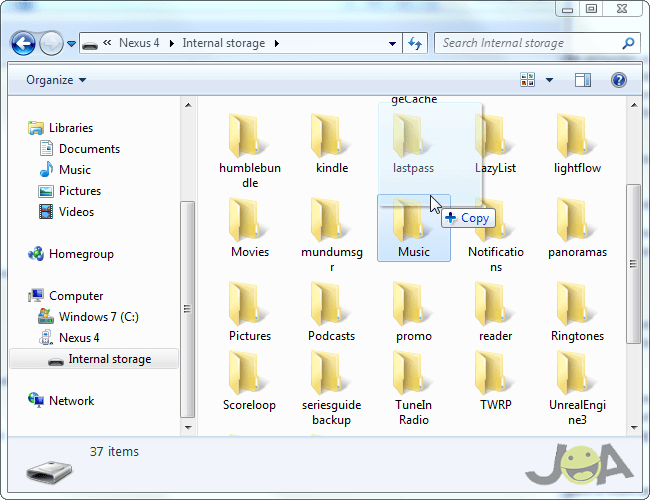Click file list scroll down arrow
The height and width of the screenshot is (500, 650).
[x=634, y=427]
